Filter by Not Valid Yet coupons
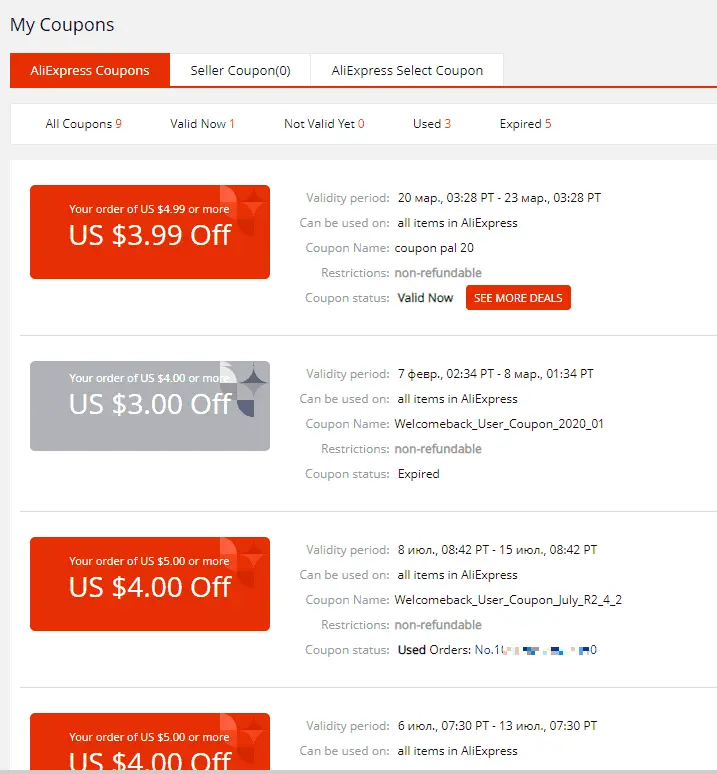This screenshot has height=774, width=717. [324, 124]
